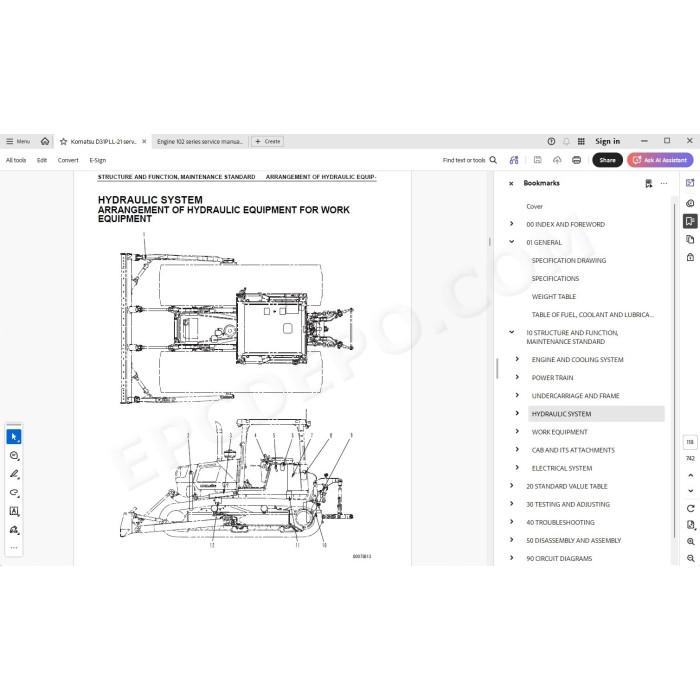
Task: Rotate the page view icon
Action: click(x=691, y=508)
